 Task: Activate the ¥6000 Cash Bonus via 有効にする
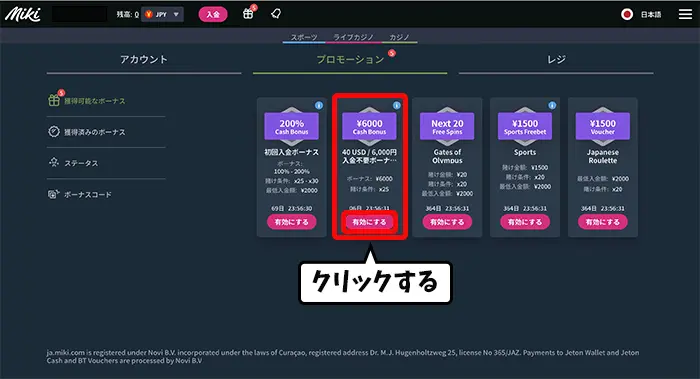[369, 222]
